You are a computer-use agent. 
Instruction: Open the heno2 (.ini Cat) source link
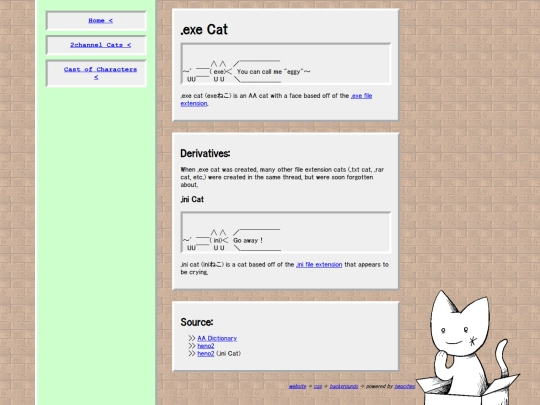(206, 353)
